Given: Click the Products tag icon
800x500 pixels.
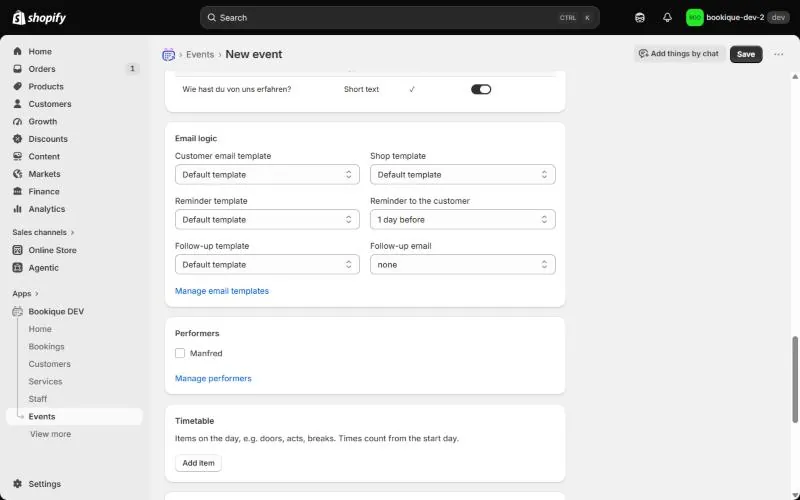Looking at the screenshot, I should pos(18,86).
